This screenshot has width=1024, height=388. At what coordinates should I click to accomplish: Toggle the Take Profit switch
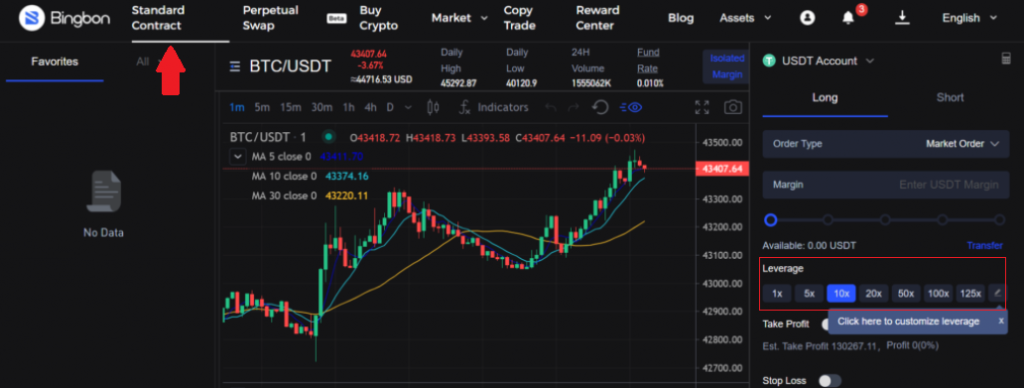824,324
